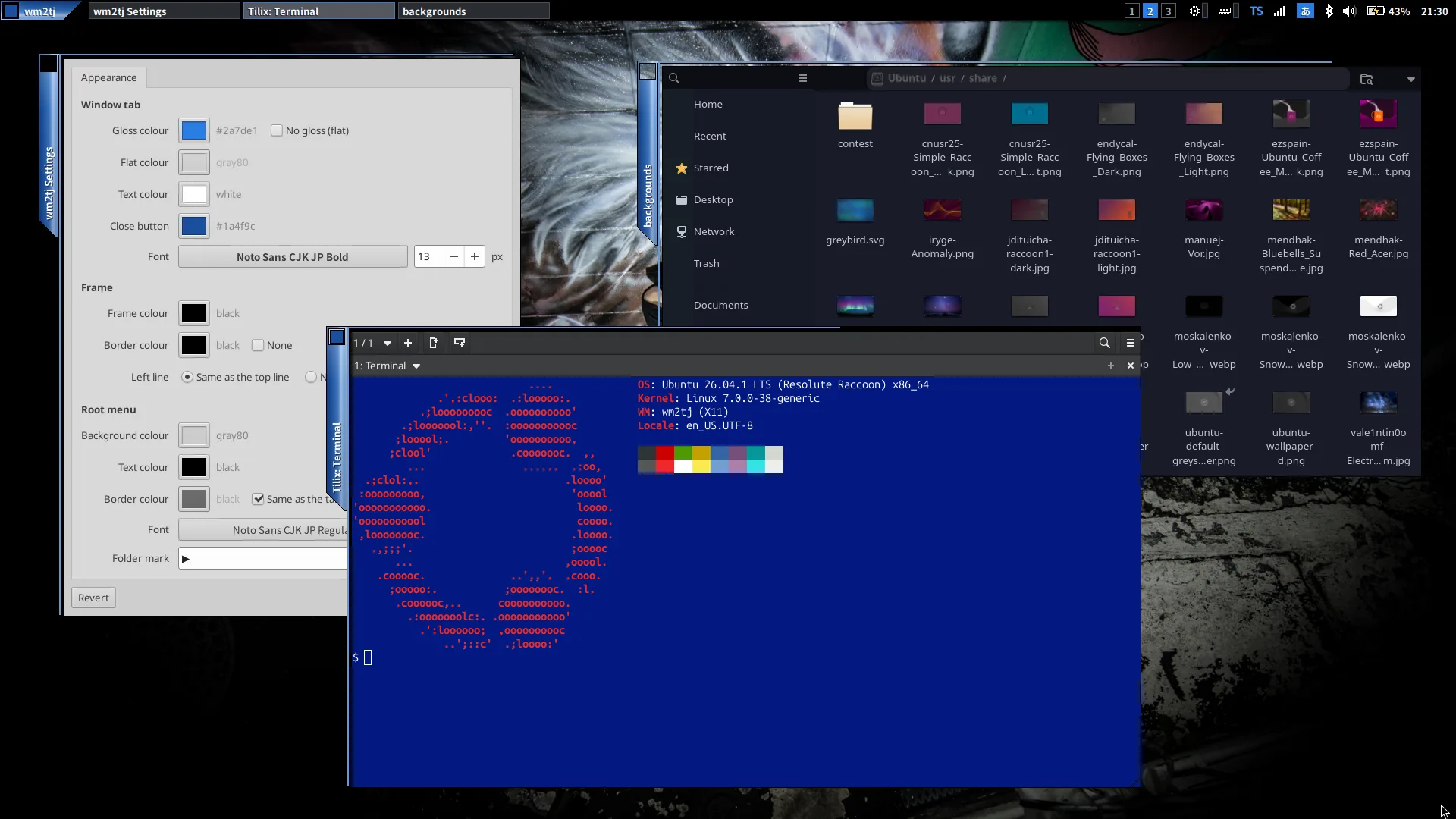
Task: Switch to the Appearance tab
Action: (x=108, y=77)
